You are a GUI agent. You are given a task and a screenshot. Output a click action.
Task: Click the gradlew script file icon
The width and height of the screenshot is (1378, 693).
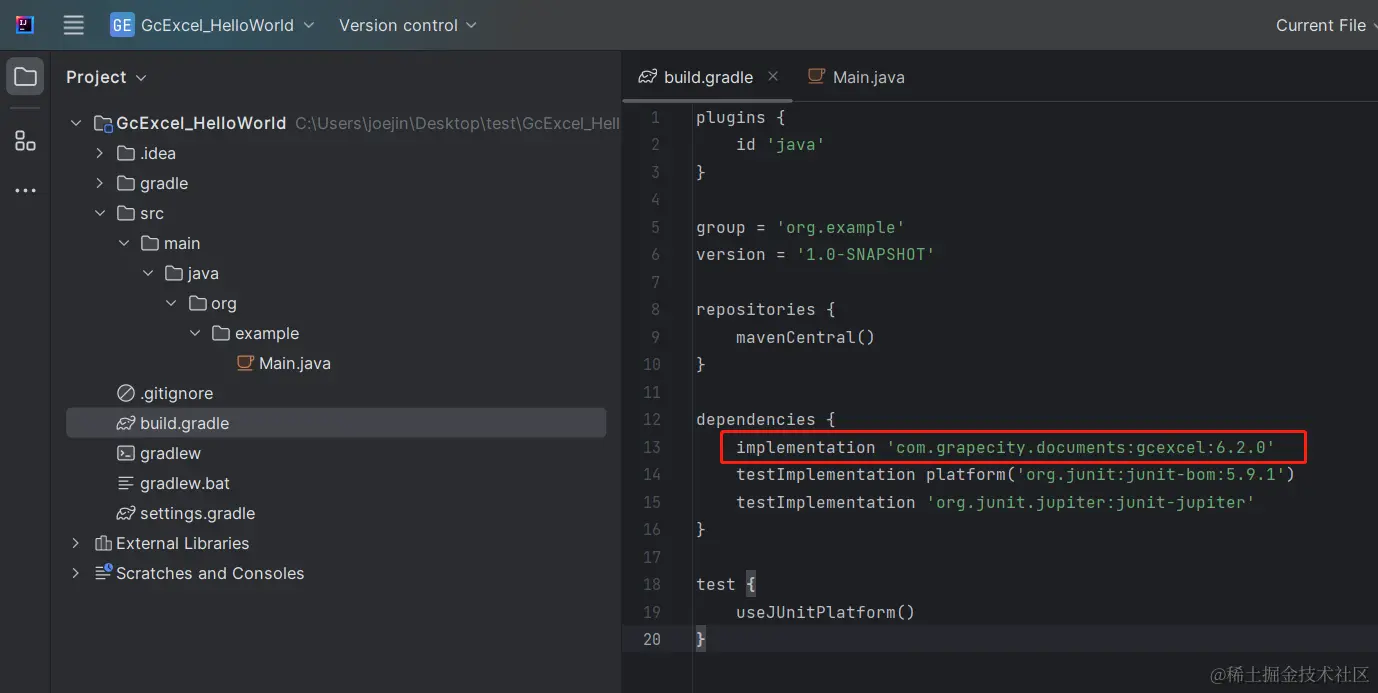(x=126, y=453)
